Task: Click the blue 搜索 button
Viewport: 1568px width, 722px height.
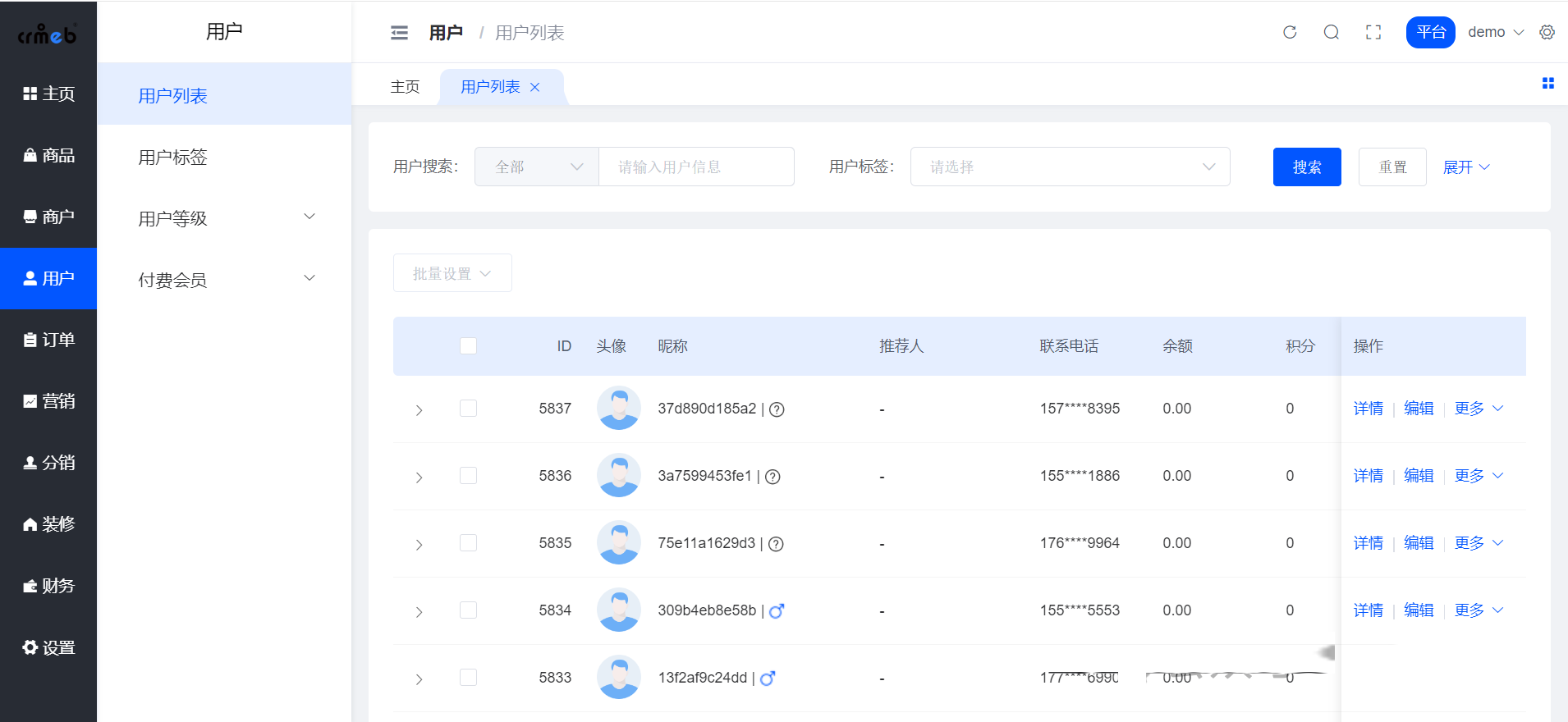Action: pos(1306,167)
